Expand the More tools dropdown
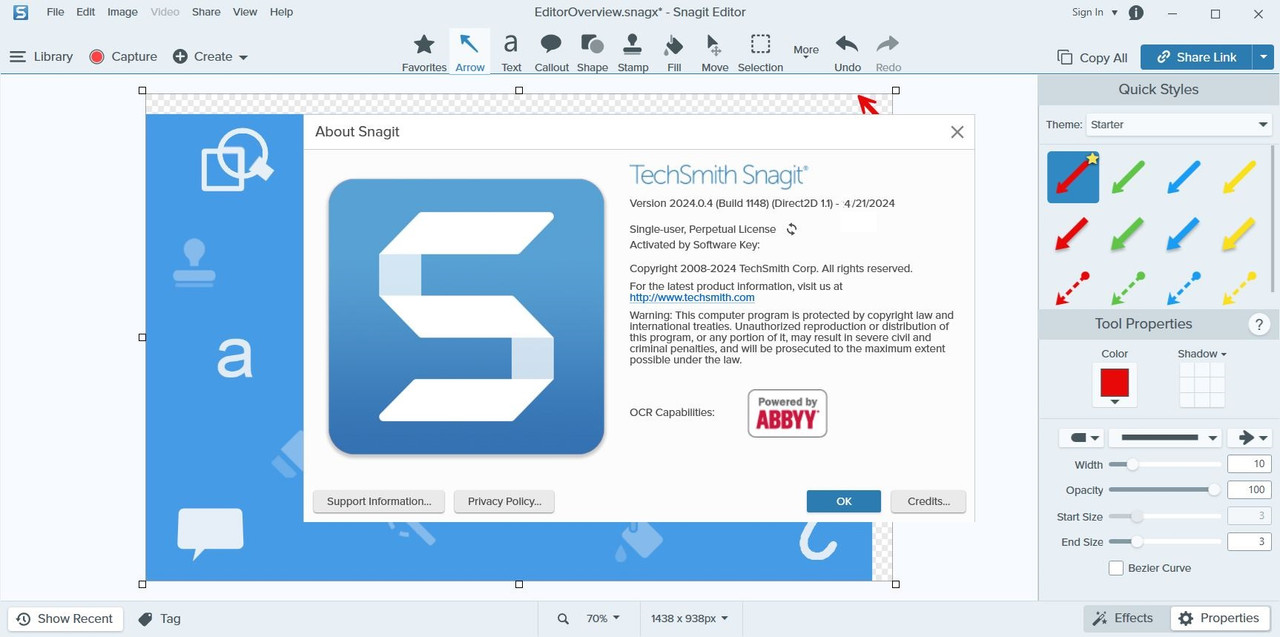Screen dimensions: 1280x637 tap(806, 53)
